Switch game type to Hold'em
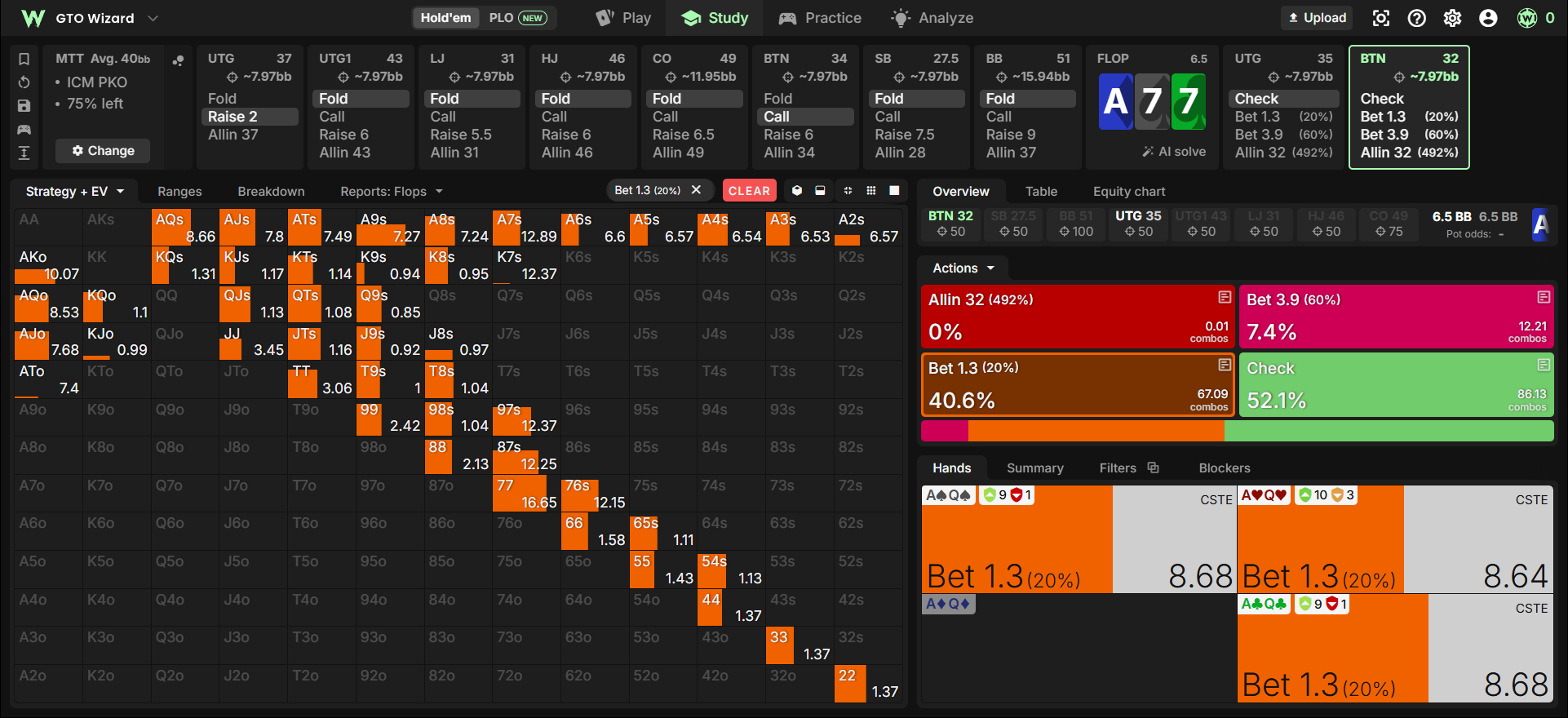 (x=445, y=18)
